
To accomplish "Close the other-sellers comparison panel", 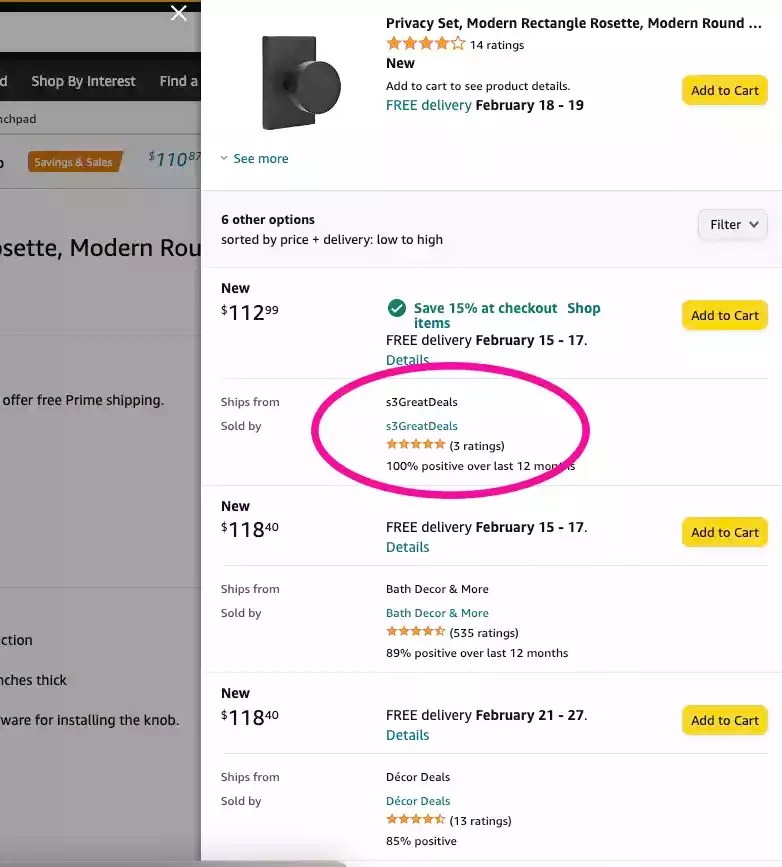I will click(x=178, y=14).
